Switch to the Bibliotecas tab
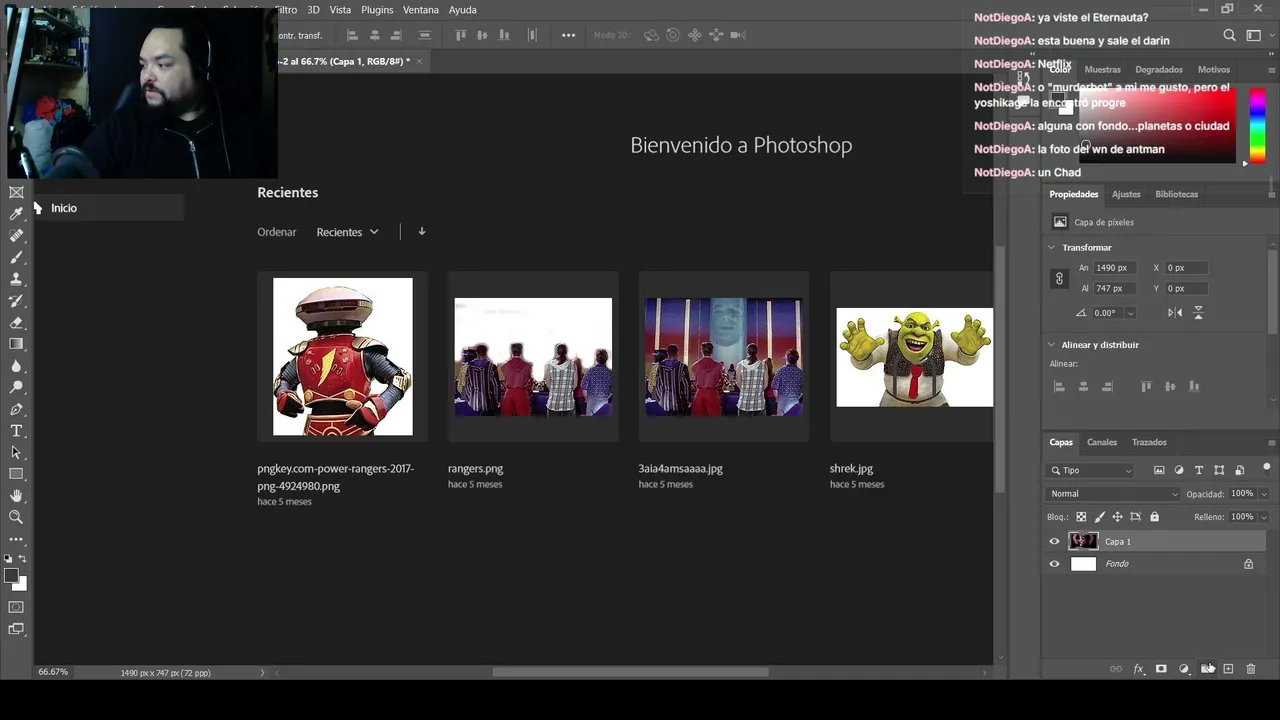Image resolution: width=1280 pixels, height=720 pixels. click(x=1176, y=194)
